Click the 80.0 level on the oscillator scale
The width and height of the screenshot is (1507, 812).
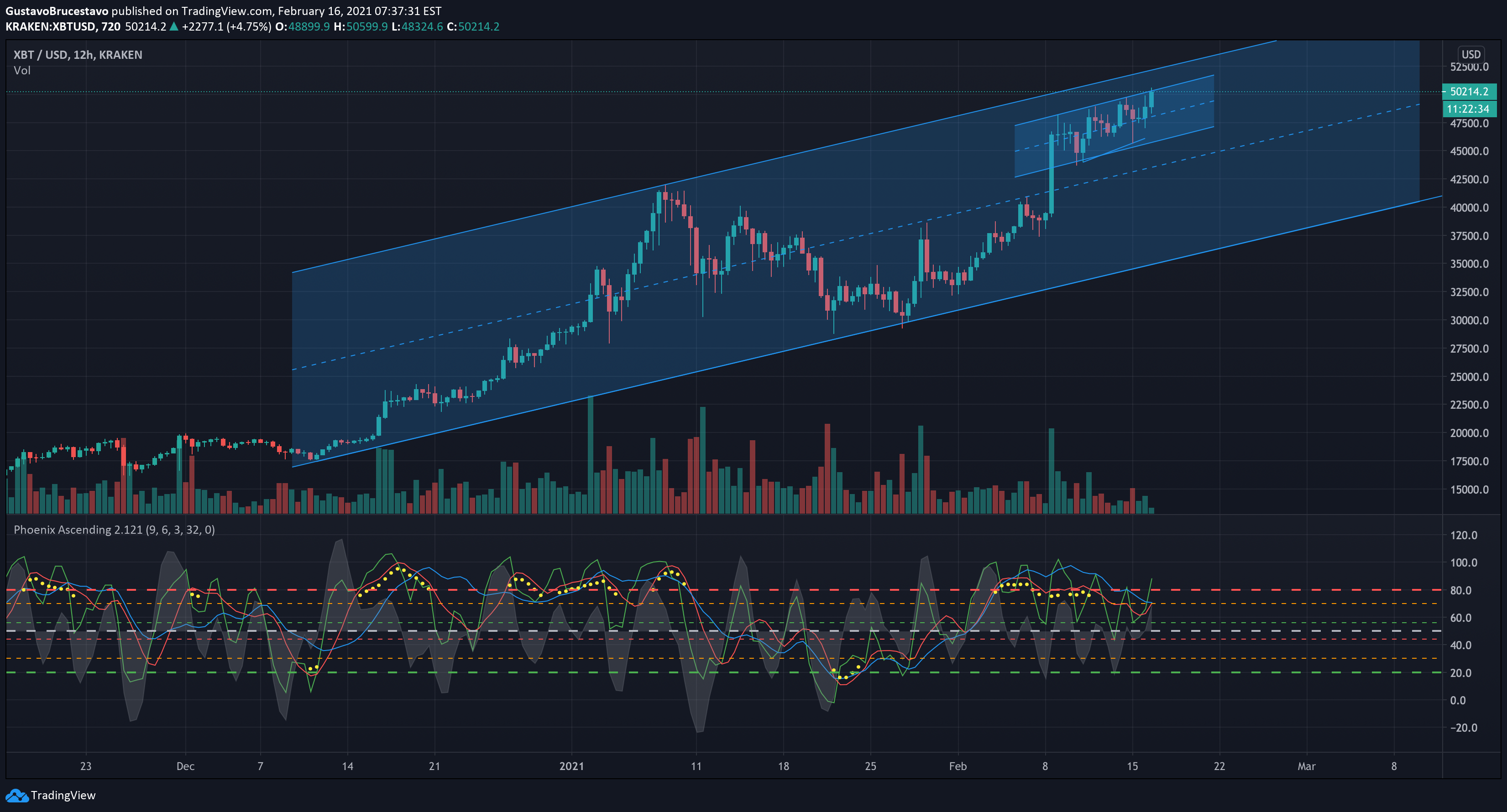(x=1460, y=590)
